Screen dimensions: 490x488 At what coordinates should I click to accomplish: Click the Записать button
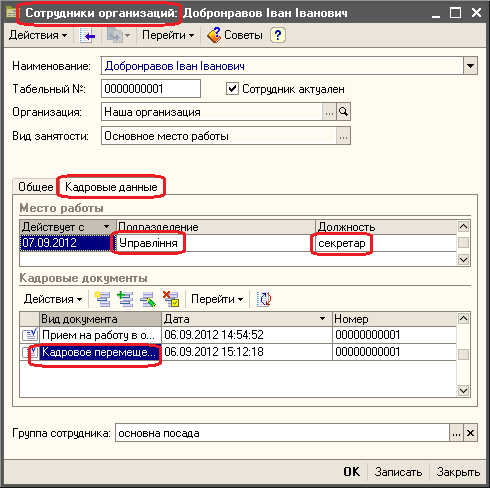pos(398,472)
